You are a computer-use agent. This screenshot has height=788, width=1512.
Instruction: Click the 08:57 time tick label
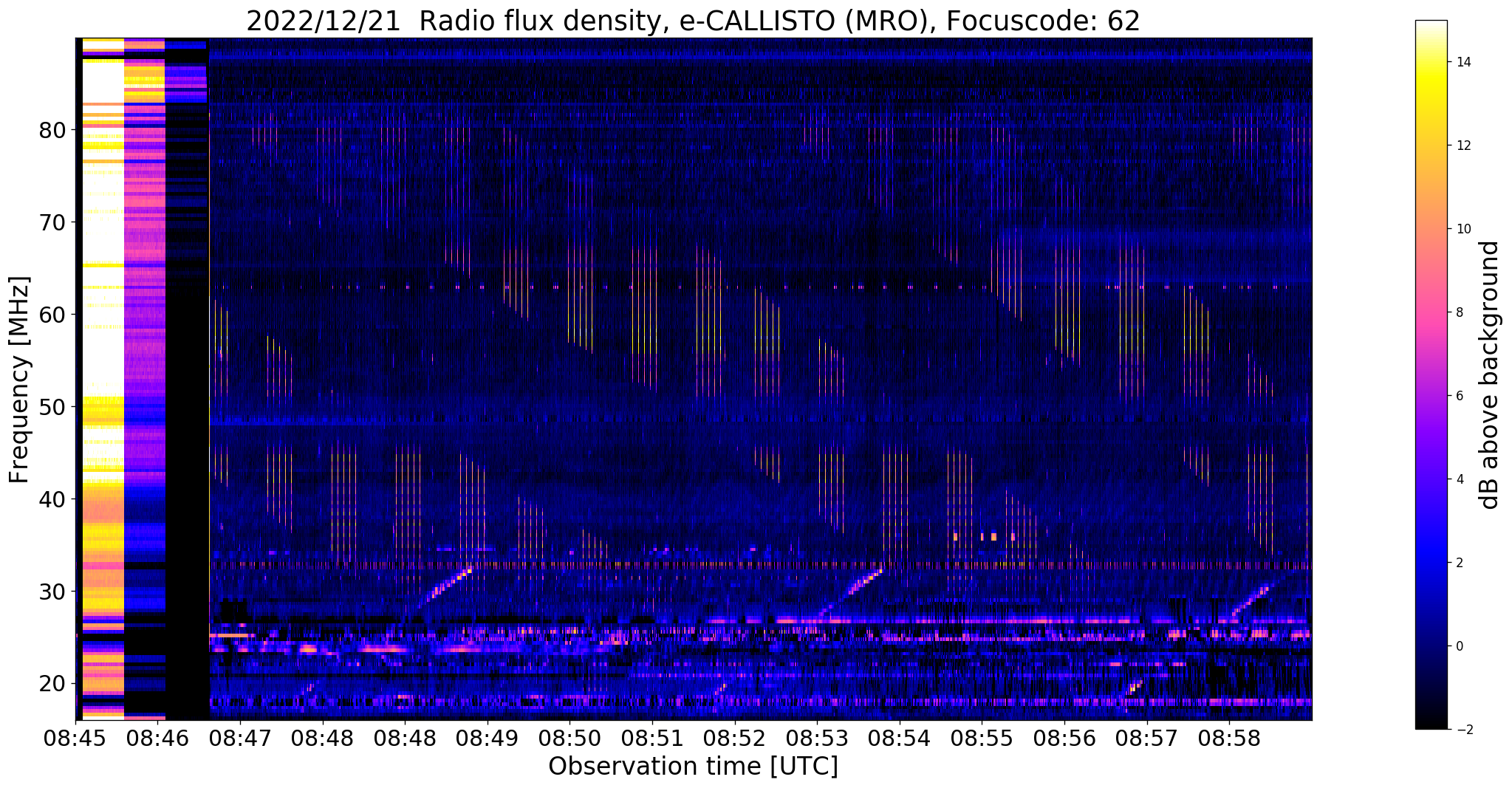(1146, 739)
